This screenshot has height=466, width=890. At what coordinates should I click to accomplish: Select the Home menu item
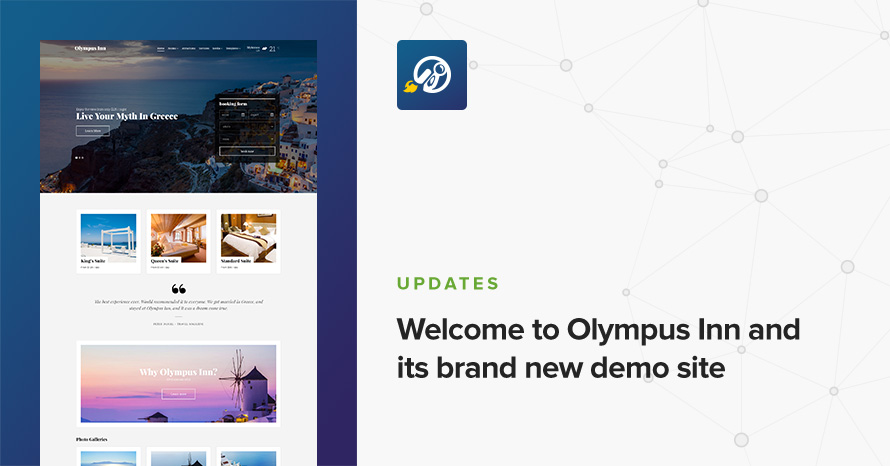coord(161,48)
